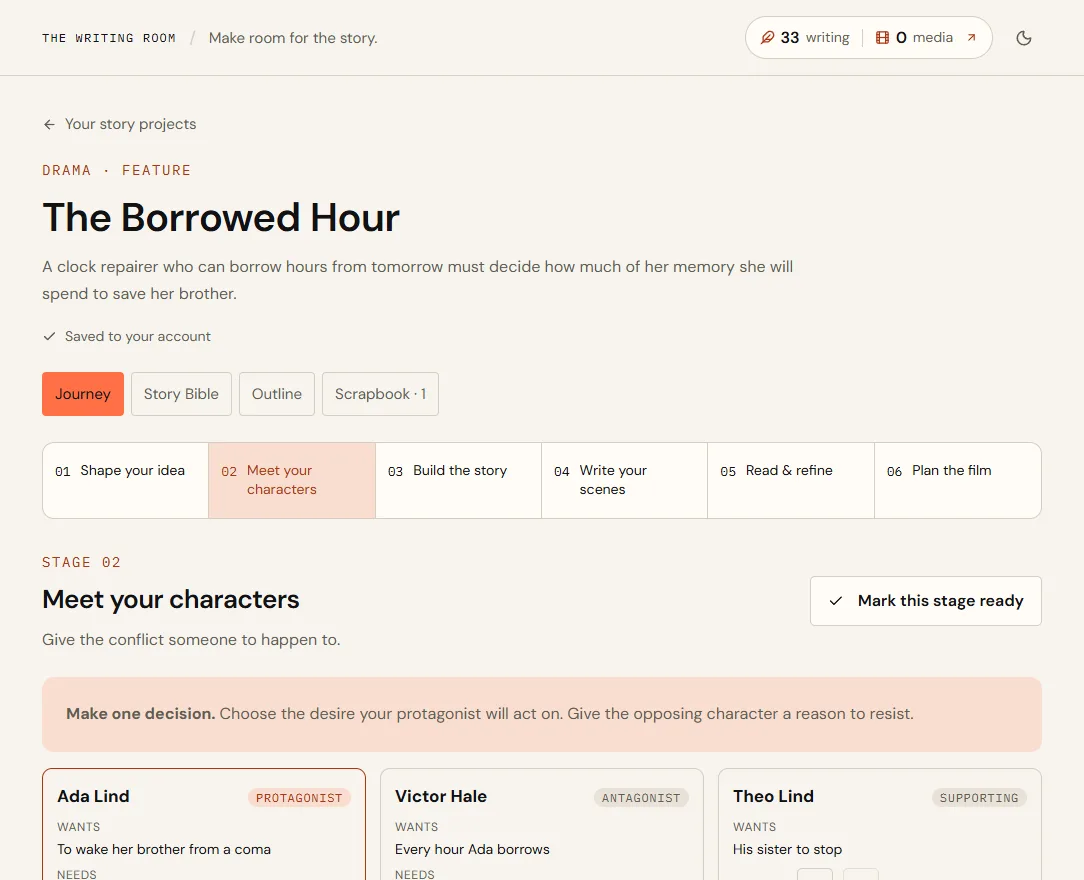Click the Make room for the story tagline
The image size is (1084, 880).
click(293, 38)
